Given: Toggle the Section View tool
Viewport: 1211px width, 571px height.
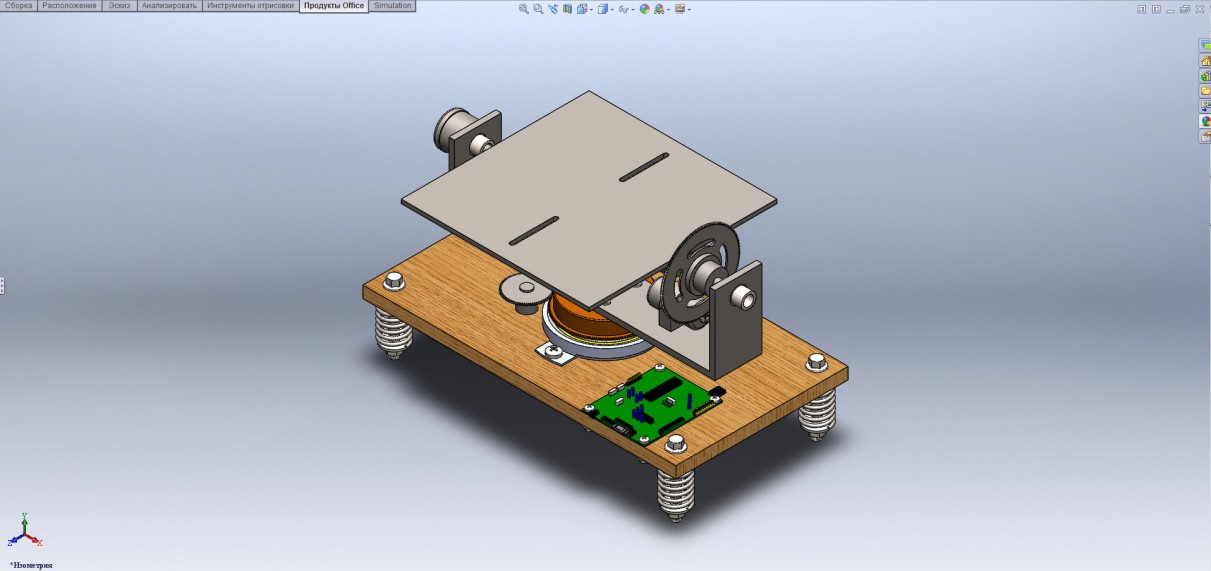Looking at the screenshot, I should (x=567, y=9).
